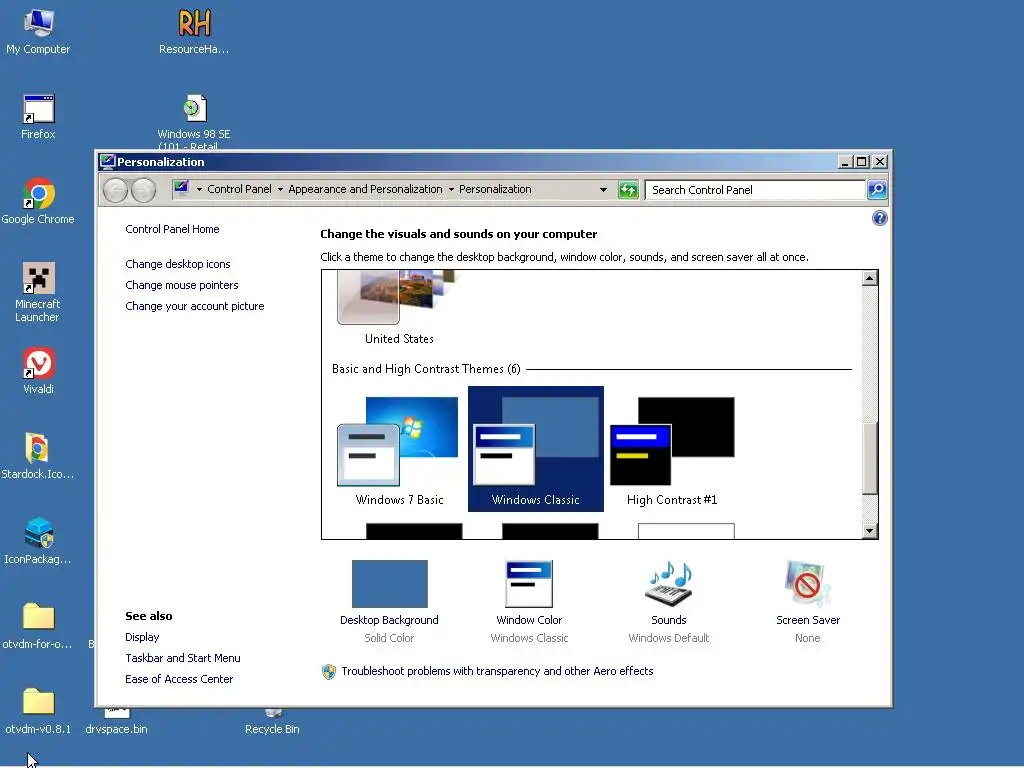Select the United States theme thumbnail
Image resolution: width=1024 pixels, height=768 pixels.
pyautogui.click(x=399, y=308)
